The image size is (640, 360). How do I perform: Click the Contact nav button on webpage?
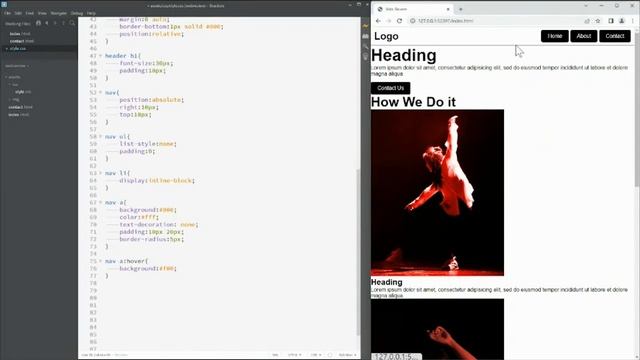point(615,36)
